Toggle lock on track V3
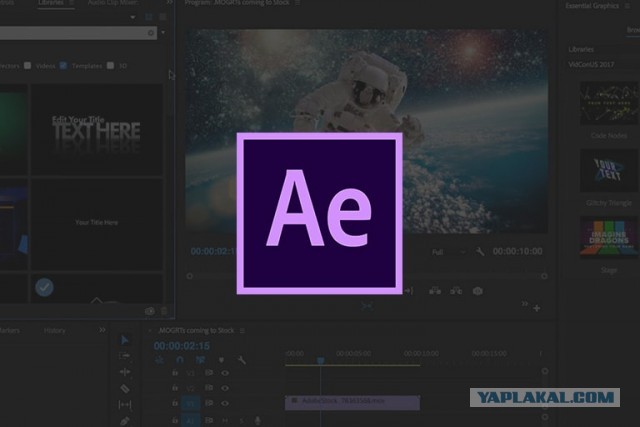 point(175,372)
